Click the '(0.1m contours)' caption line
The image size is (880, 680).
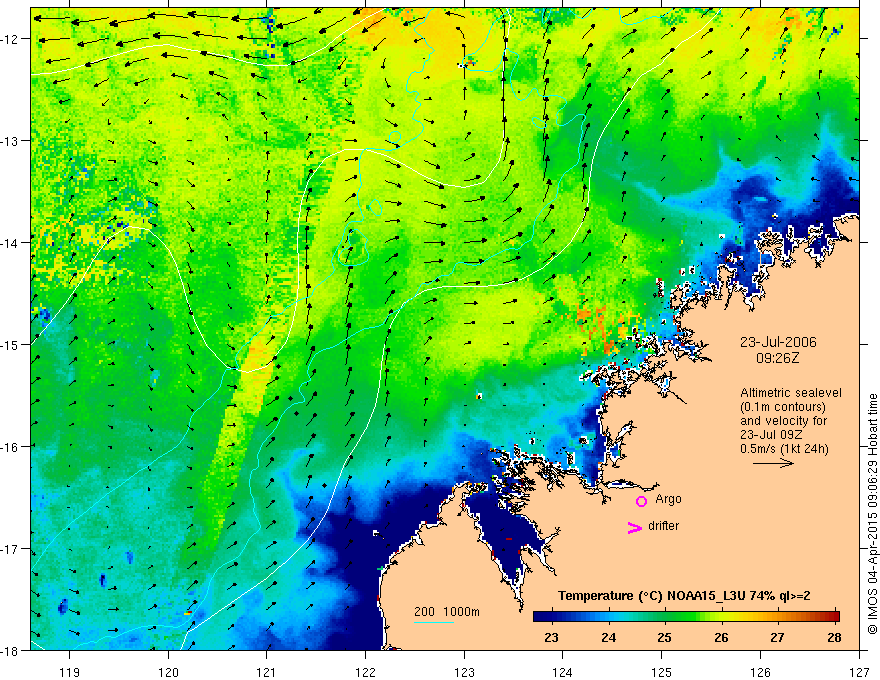(783, 407)
